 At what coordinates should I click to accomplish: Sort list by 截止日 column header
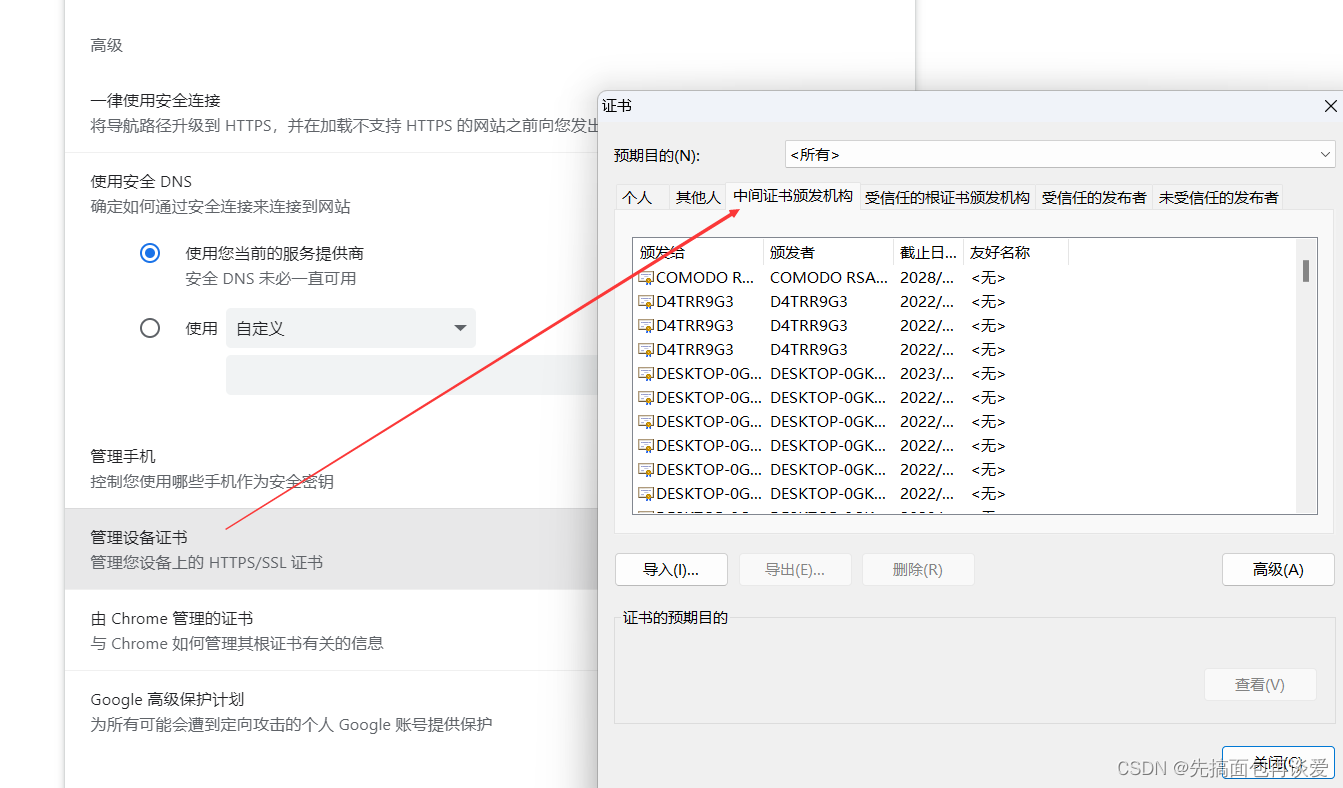(928, 252)
